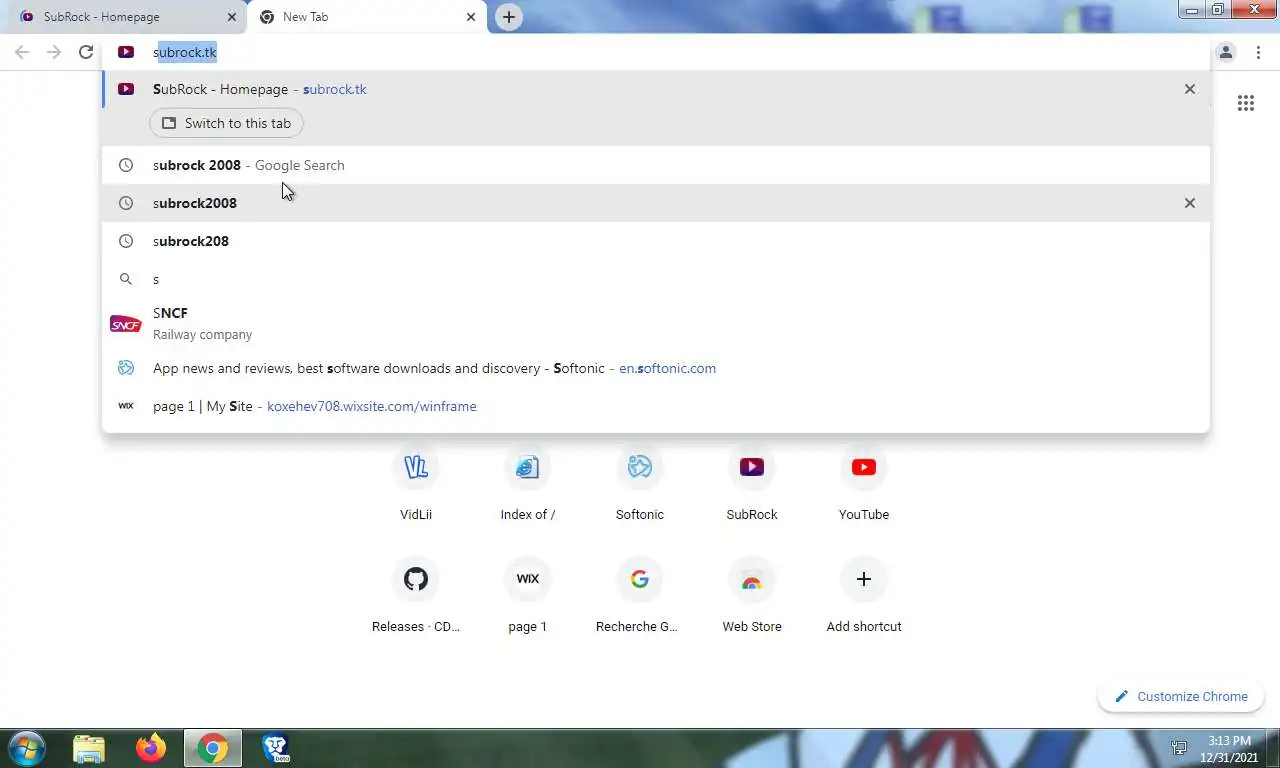Open a new tab with plus button
Image resolution: width=1280 pixels, height=768 pixels.
[509, 17]
